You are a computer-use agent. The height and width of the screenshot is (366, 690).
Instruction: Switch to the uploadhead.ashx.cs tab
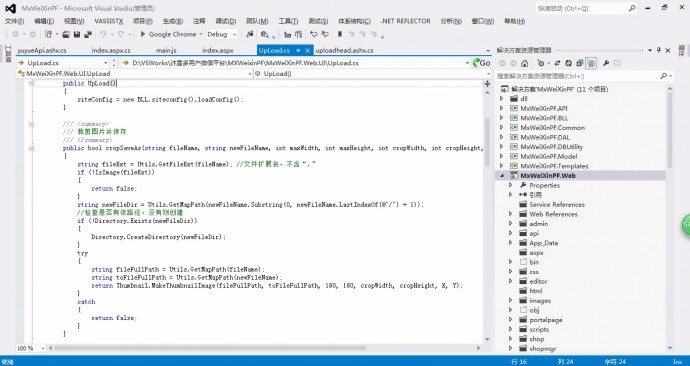coord(344,50)
